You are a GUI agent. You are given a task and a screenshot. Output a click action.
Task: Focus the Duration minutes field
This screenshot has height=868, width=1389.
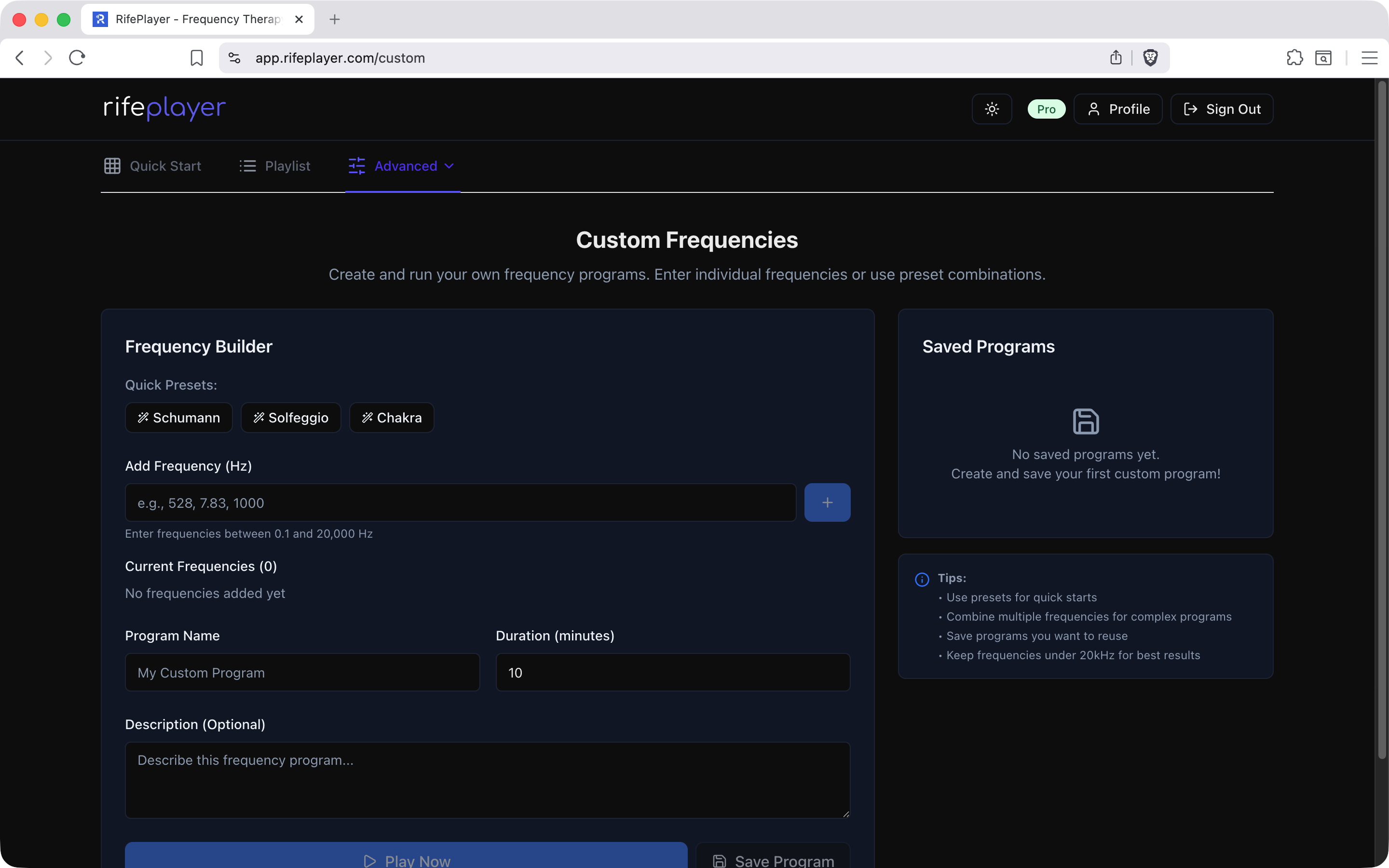pos(673,672)
